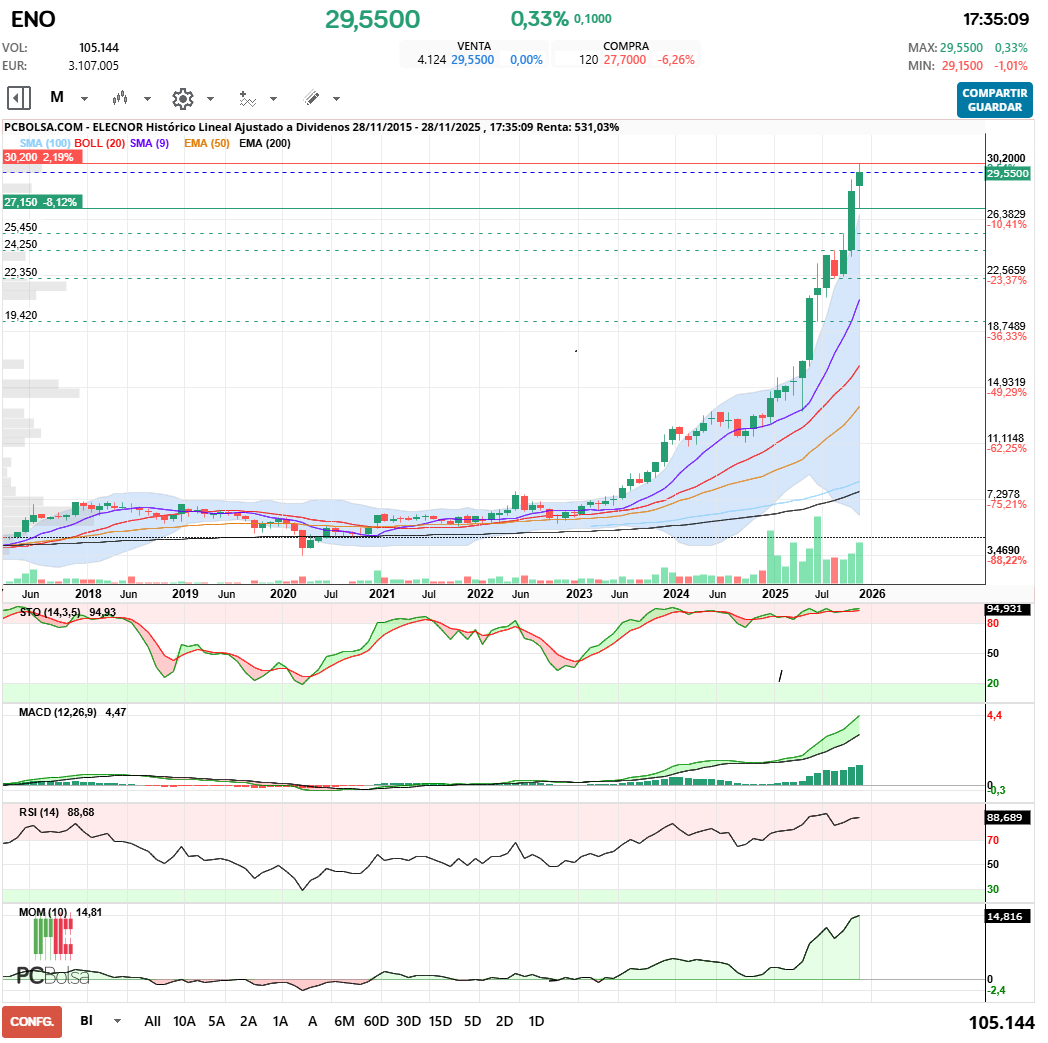
Task: Switch to the 6M time range
Action: 344,1021
